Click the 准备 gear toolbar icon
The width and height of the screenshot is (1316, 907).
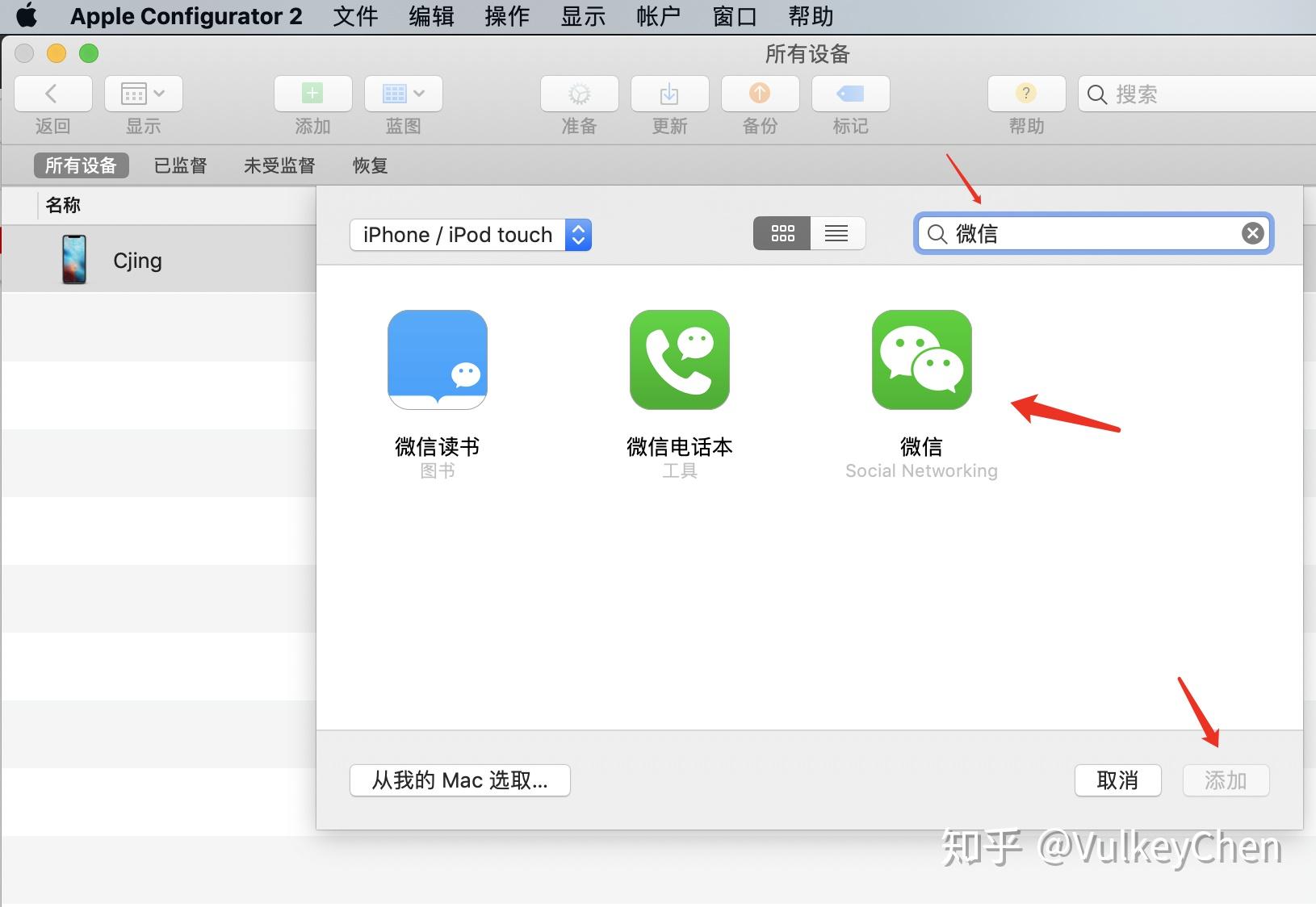pyautogui.click(x=580, y=94)
